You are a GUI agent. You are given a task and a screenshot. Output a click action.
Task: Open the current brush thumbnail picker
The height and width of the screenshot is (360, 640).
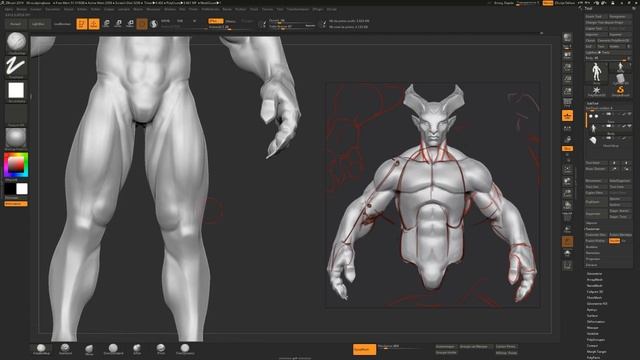[16, 41]
